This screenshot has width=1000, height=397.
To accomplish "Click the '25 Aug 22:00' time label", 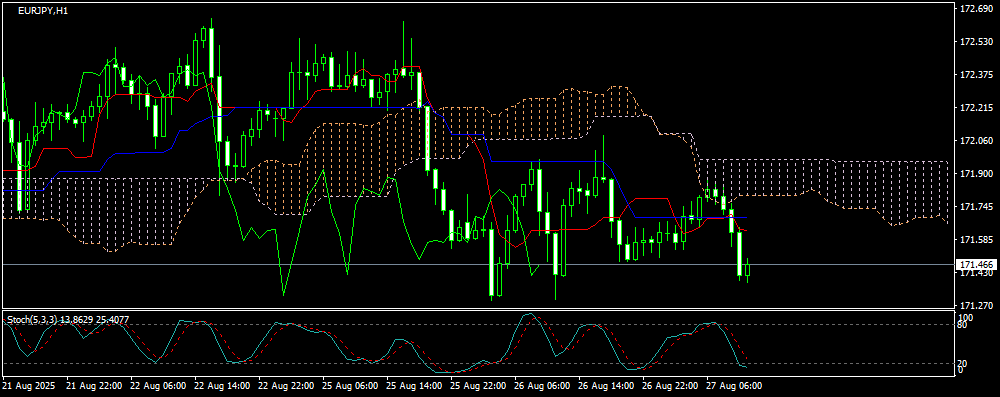I will [x=478, y=386].
